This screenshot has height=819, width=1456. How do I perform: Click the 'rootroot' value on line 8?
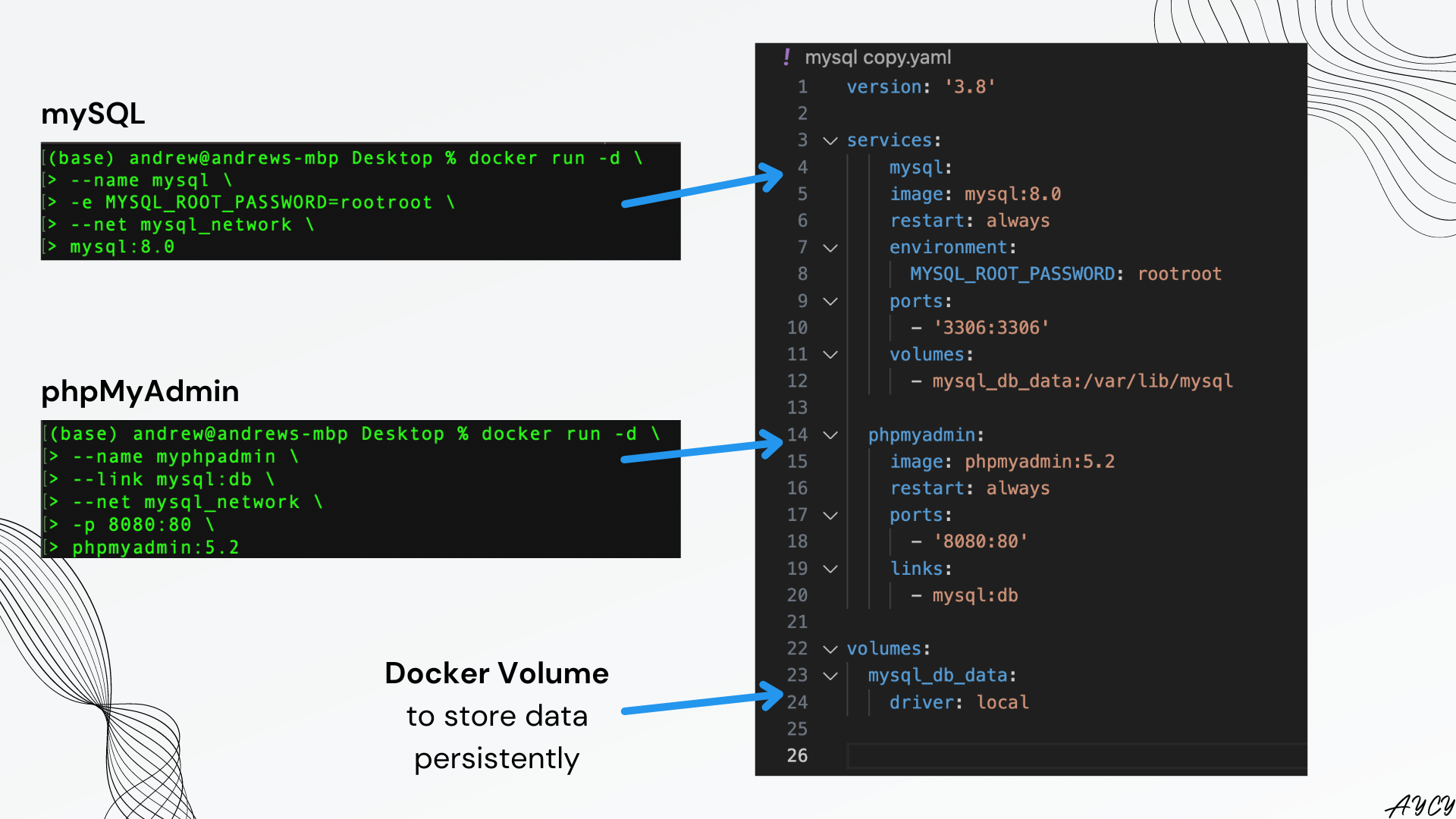[x=1179, y=274]
